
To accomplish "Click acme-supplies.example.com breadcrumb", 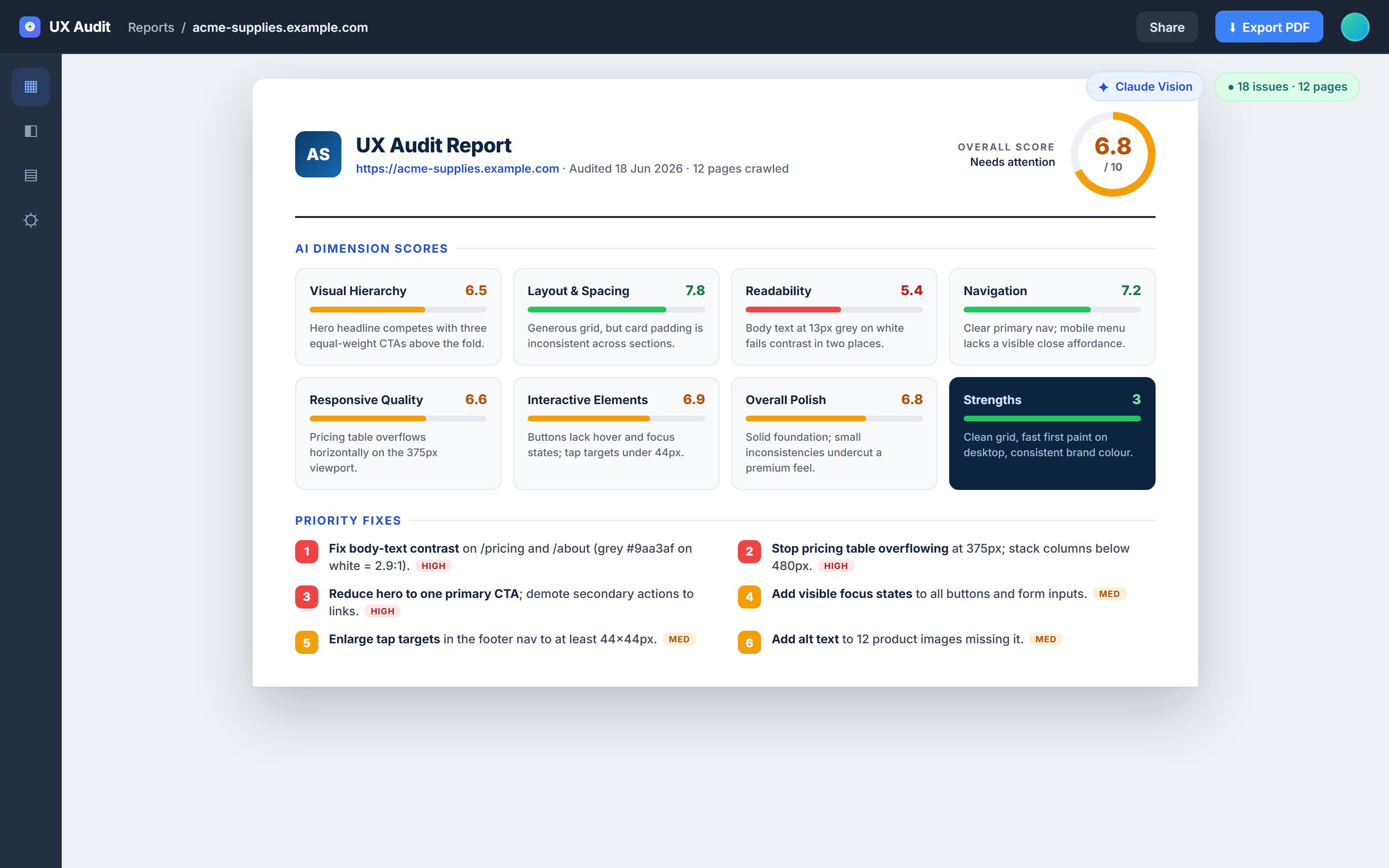I will click(280, 27).
